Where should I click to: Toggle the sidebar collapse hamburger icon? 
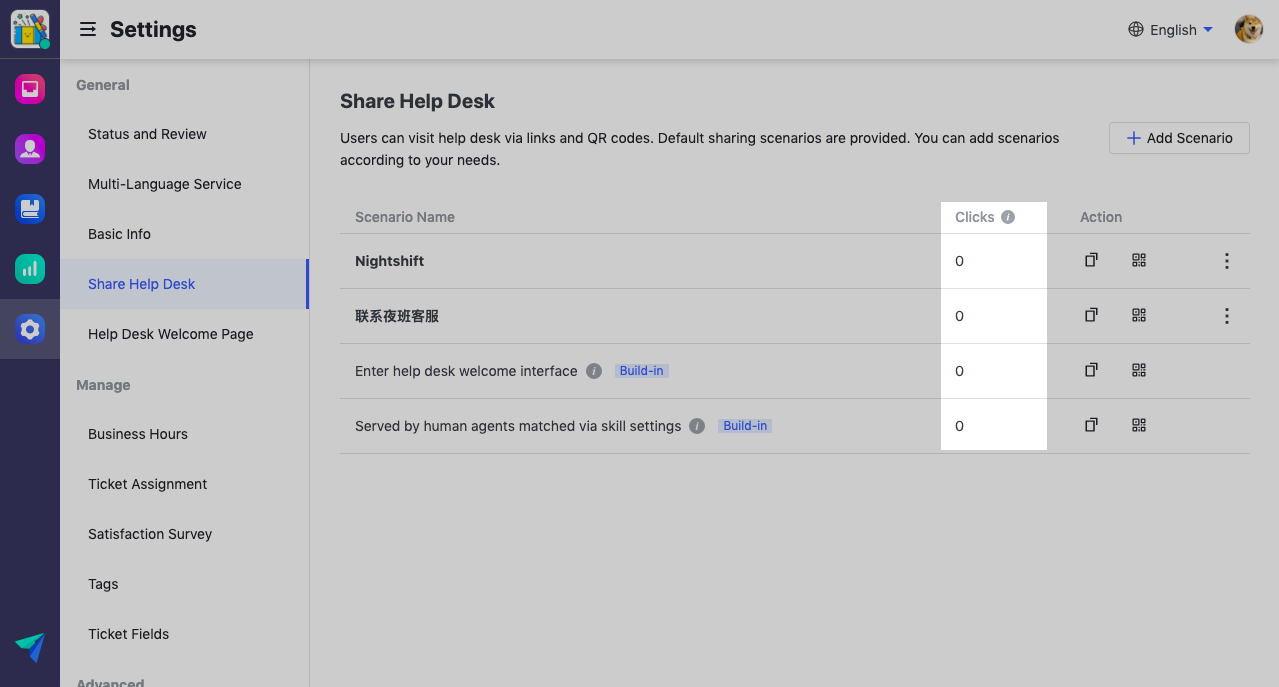(88, 30)
